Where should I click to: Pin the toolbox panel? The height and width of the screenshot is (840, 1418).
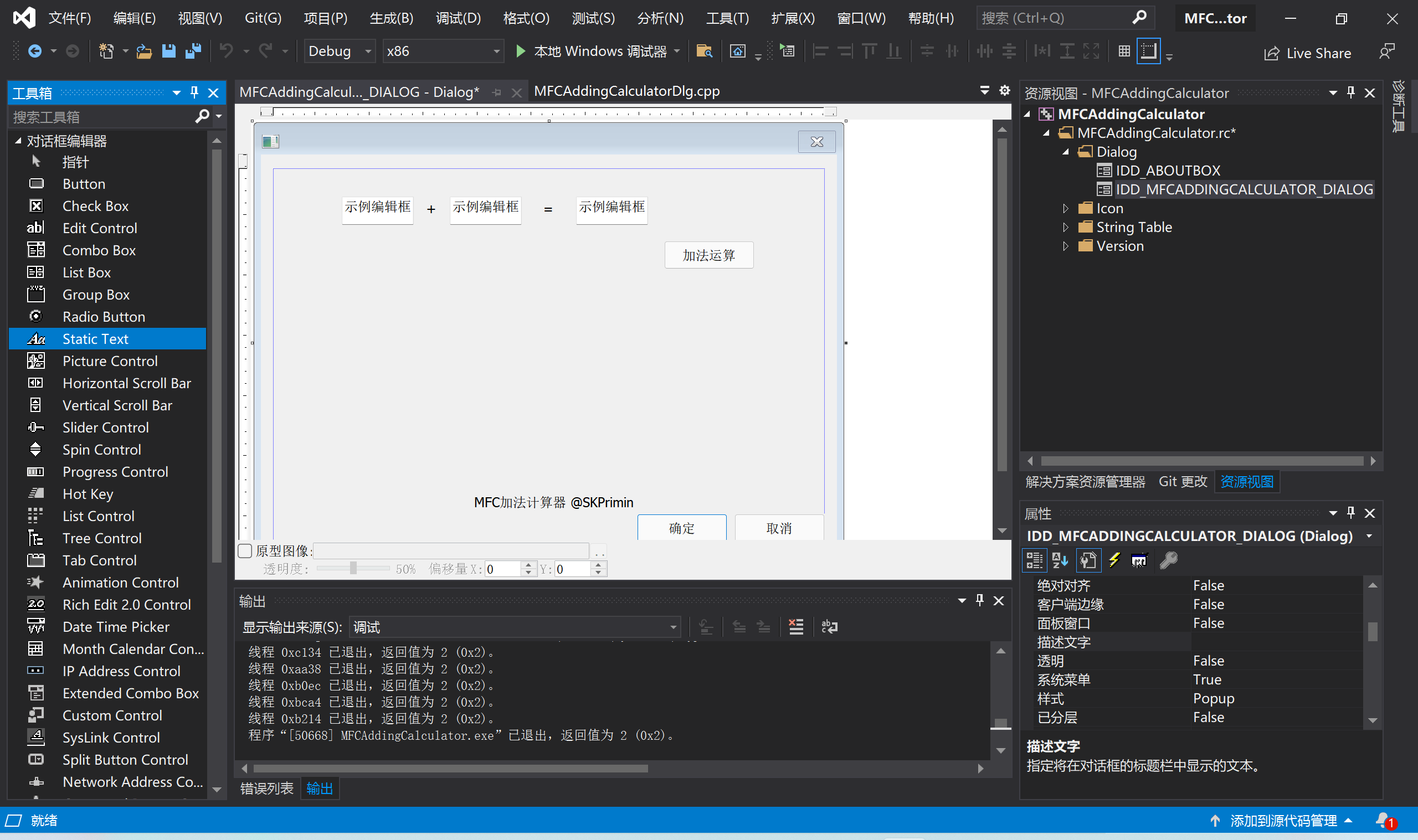(194, 92)
